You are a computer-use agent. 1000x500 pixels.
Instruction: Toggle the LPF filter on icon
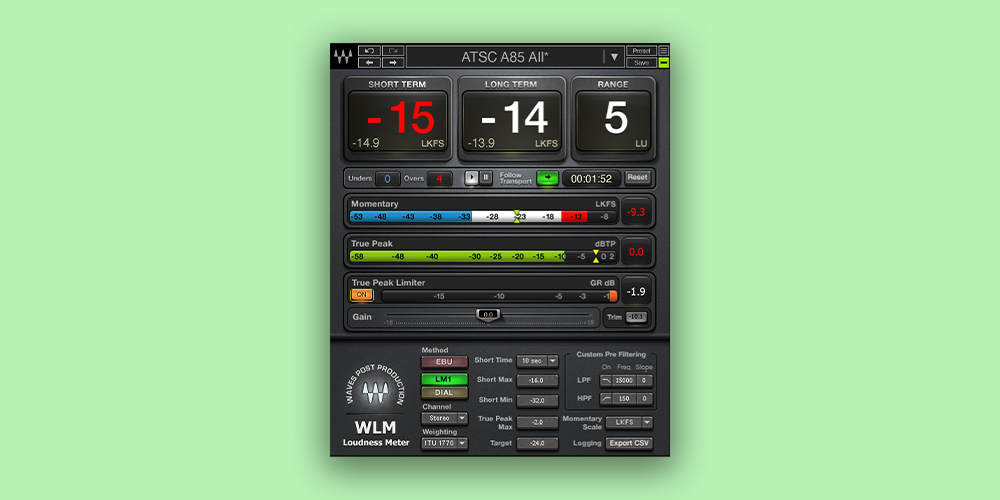(x=606, y=381)
